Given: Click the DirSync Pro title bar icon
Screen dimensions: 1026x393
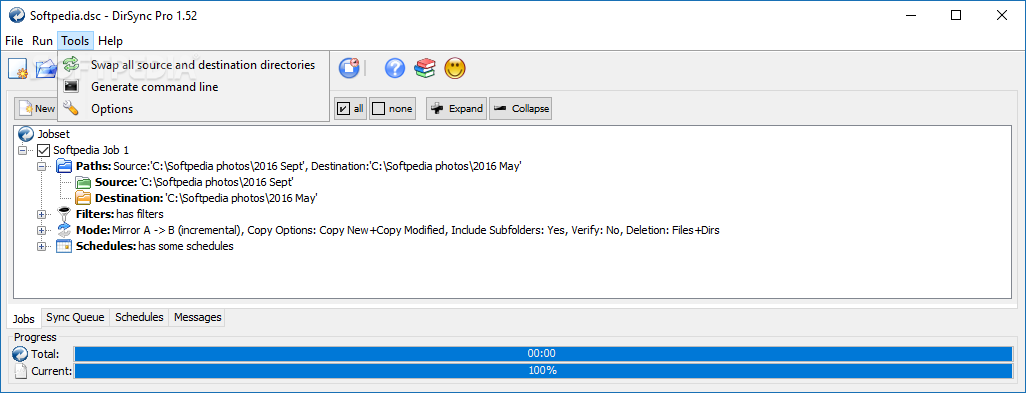Looking at the screenshot, I should click(x=16, y=16).
